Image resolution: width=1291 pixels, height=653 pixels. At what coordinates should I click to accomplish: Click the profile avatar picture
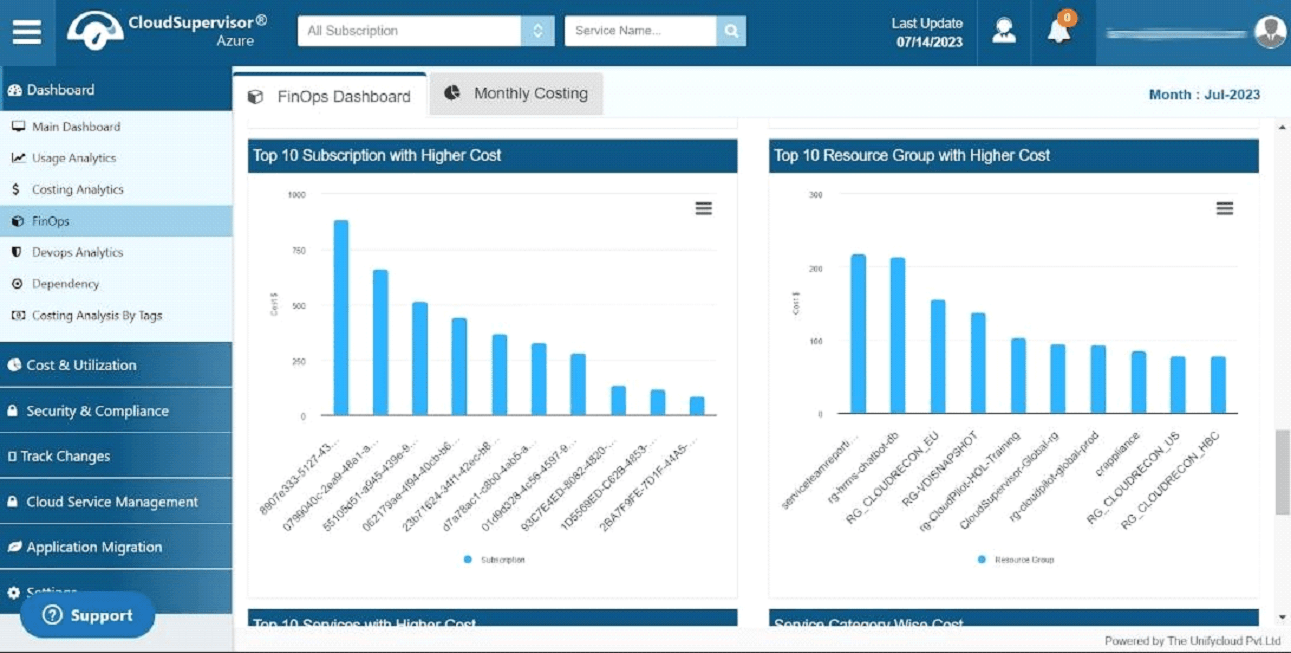(x=1270, y=32)
